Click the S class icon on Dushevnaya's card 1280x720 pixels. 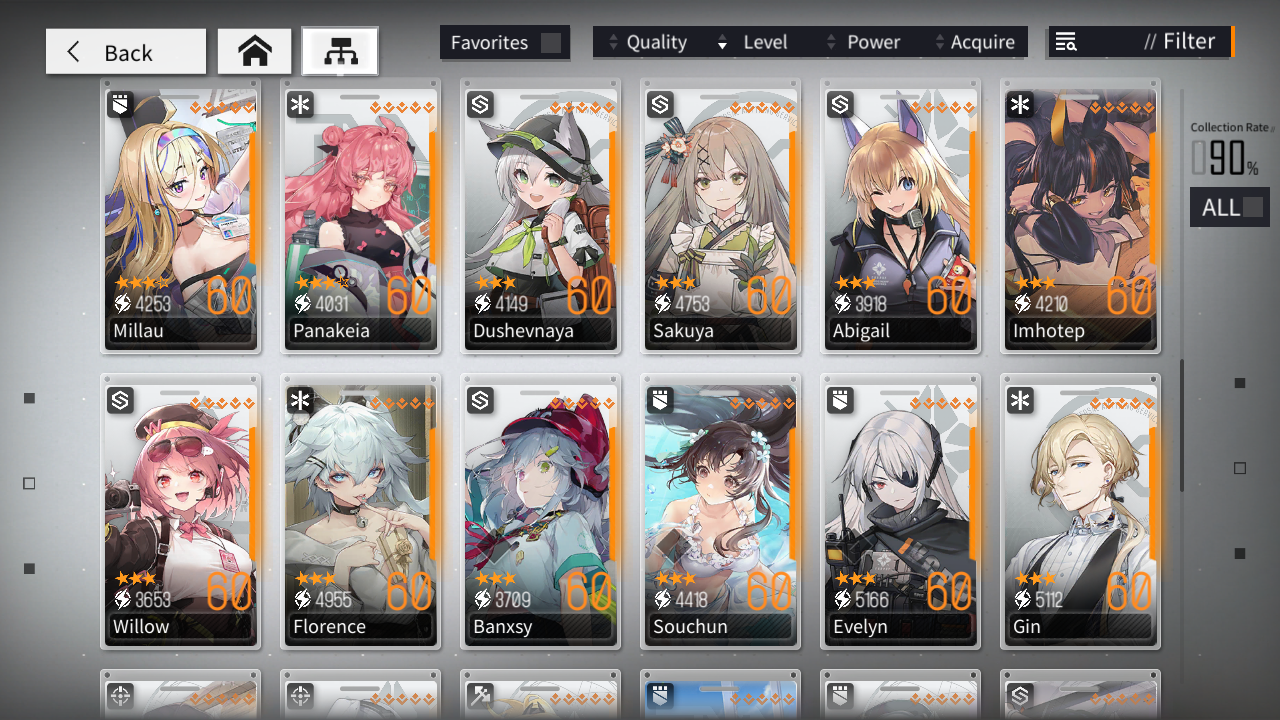pyautogui.click(x=480, y=104)
